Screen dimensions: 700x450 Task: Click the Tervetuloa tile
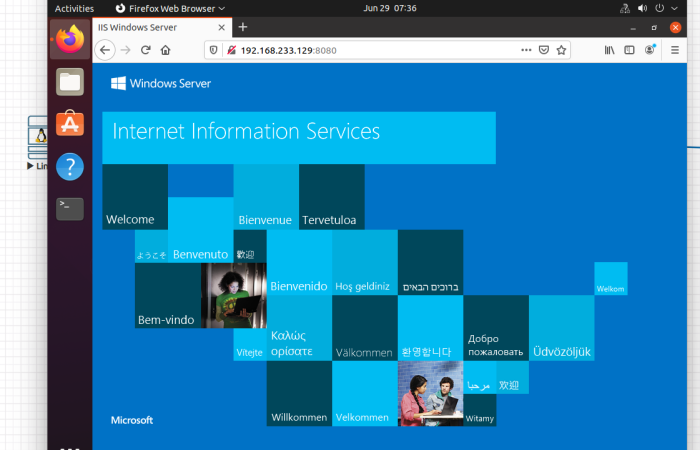[332, 197]
